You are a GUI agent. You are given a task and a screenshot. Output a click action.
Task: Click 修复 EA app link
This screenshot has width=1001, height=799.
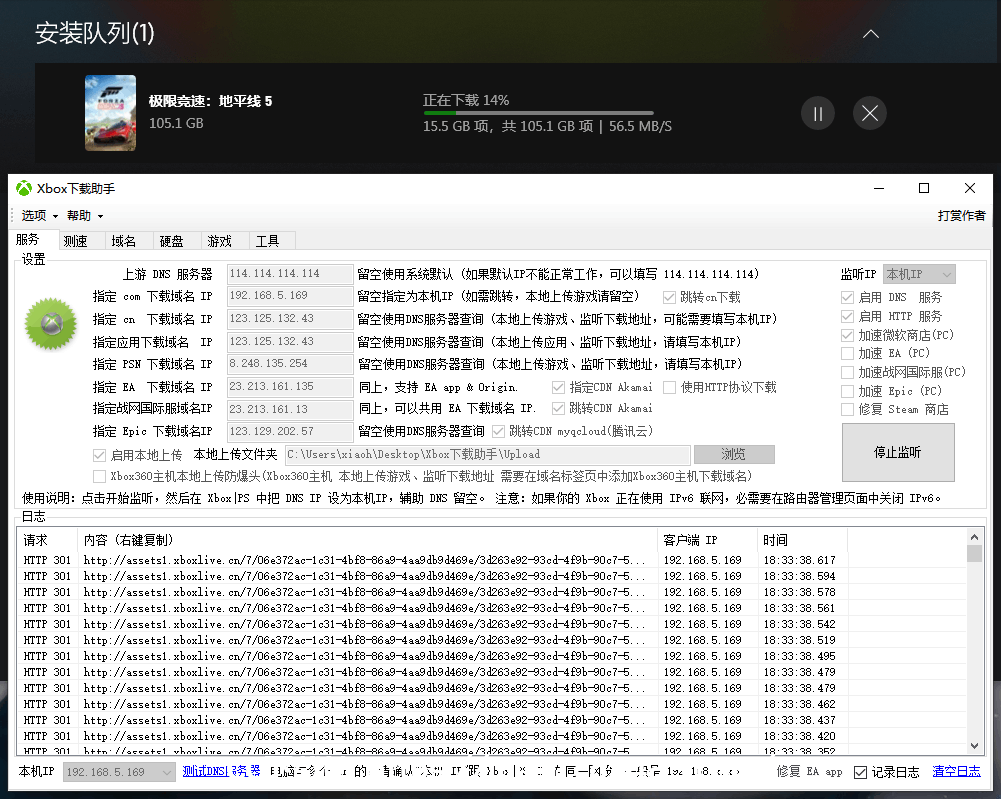(809, 772)
